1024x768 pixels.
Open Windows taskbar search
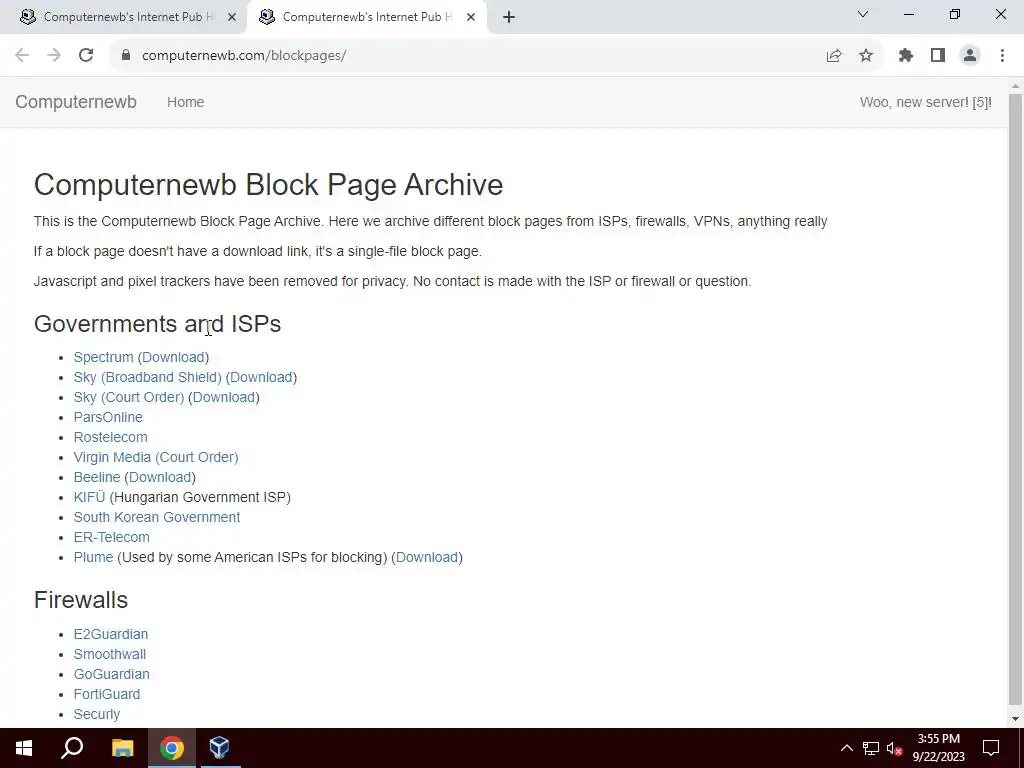tap(72, 748)
